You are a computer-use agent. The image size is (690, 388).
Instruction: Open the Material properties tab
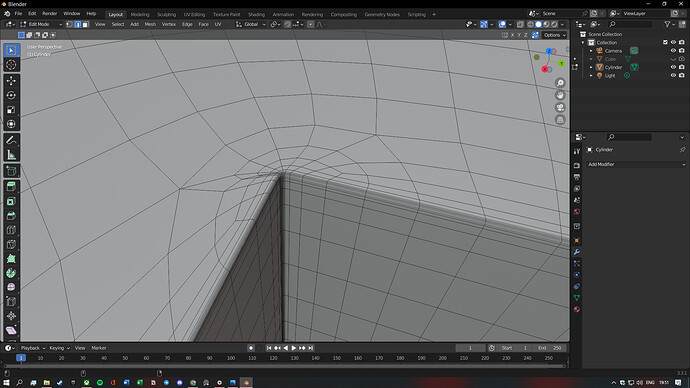pos(576,309)
